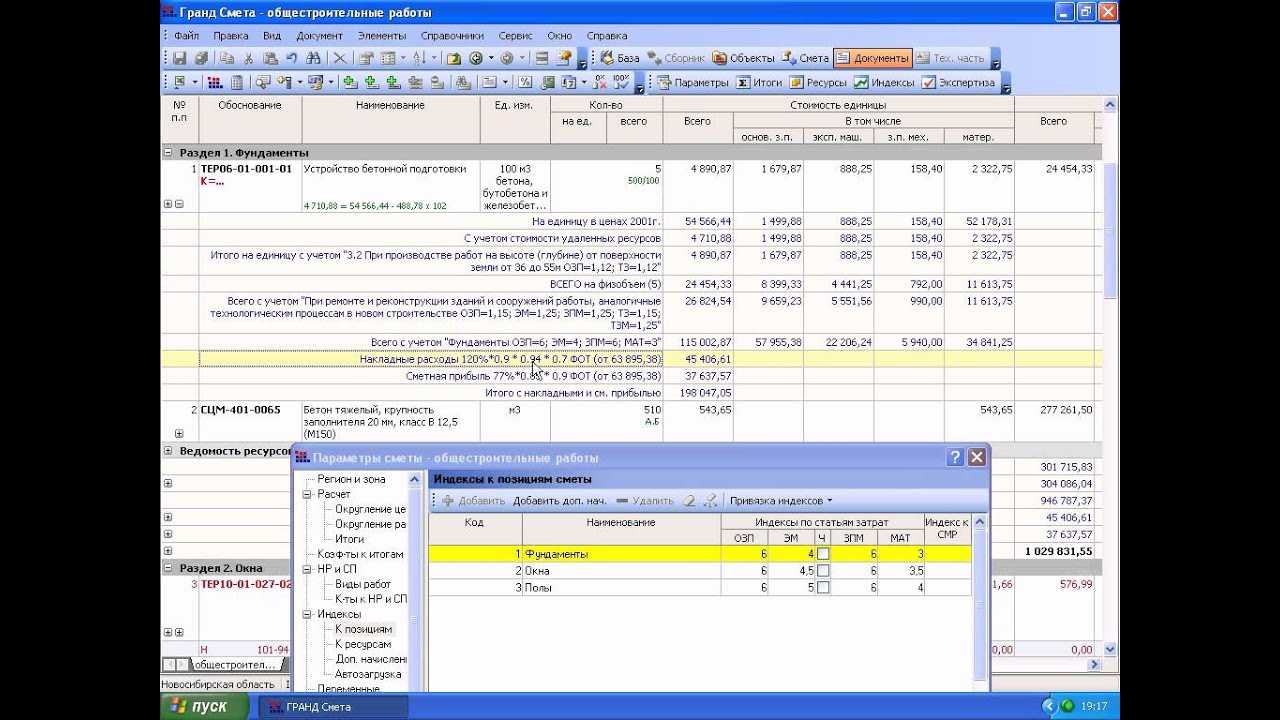The height and width of the screenshot is (720, 1280).
Task: Open the Привязка индексов dropdown
Action: (781, 500)
